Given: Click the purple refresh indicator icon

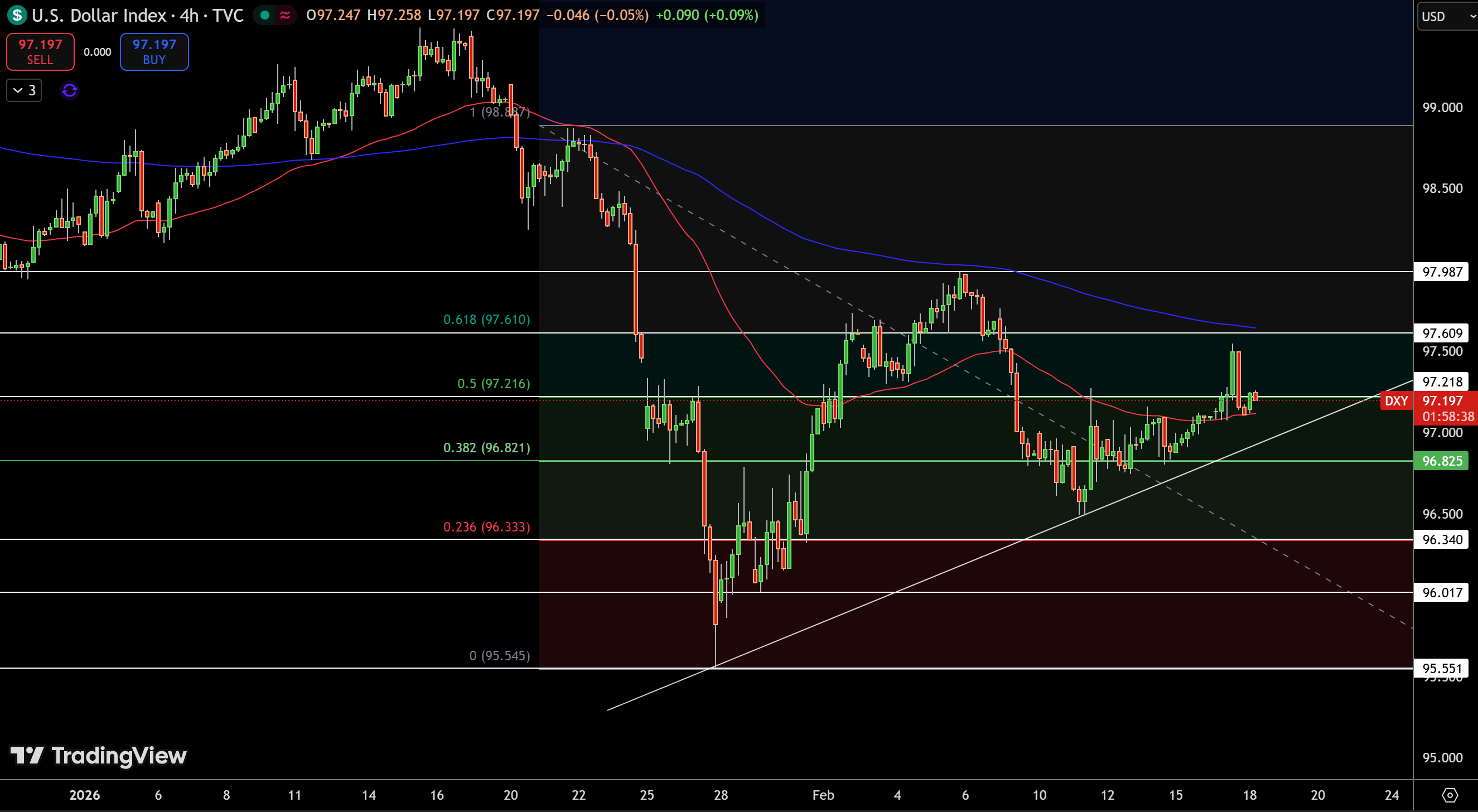Looking at the screenshot, I should [69, 90].
